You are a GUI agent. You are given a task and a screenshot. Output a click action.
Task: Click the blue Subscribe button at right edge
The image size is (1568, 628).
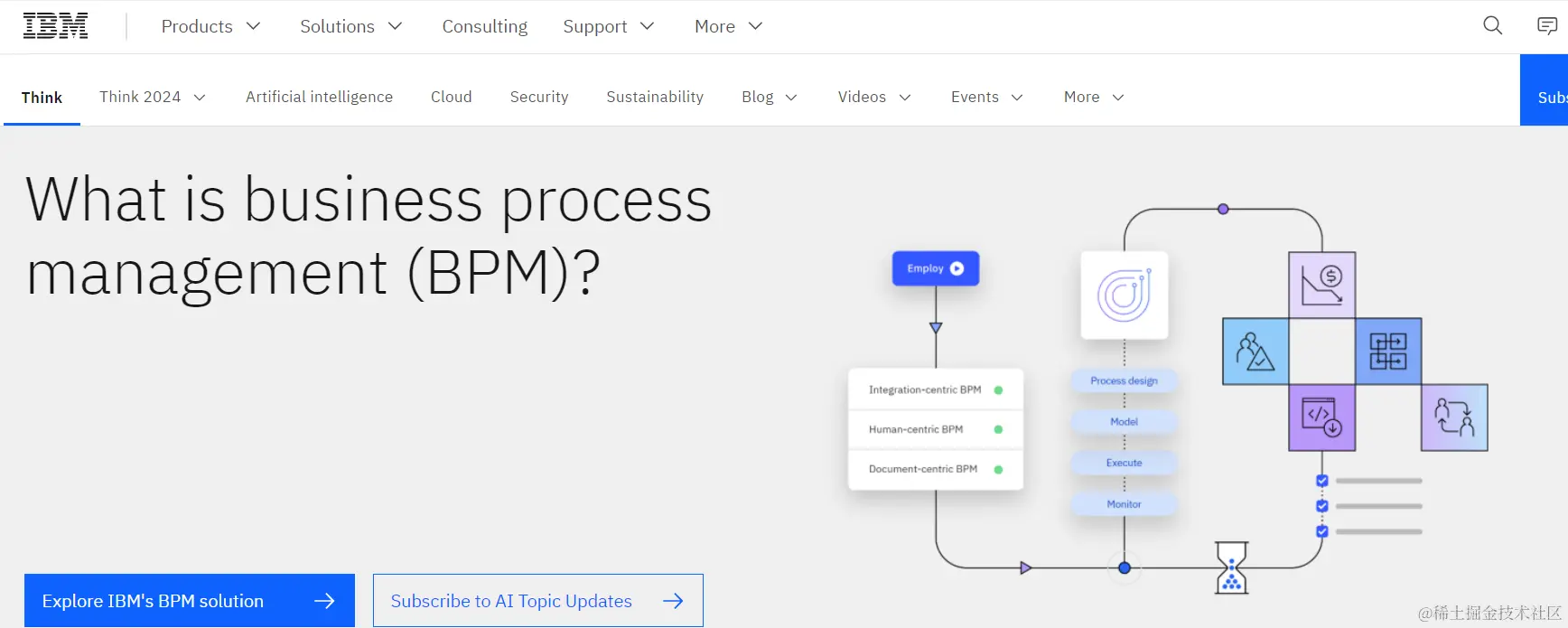tap(1545, 90)
